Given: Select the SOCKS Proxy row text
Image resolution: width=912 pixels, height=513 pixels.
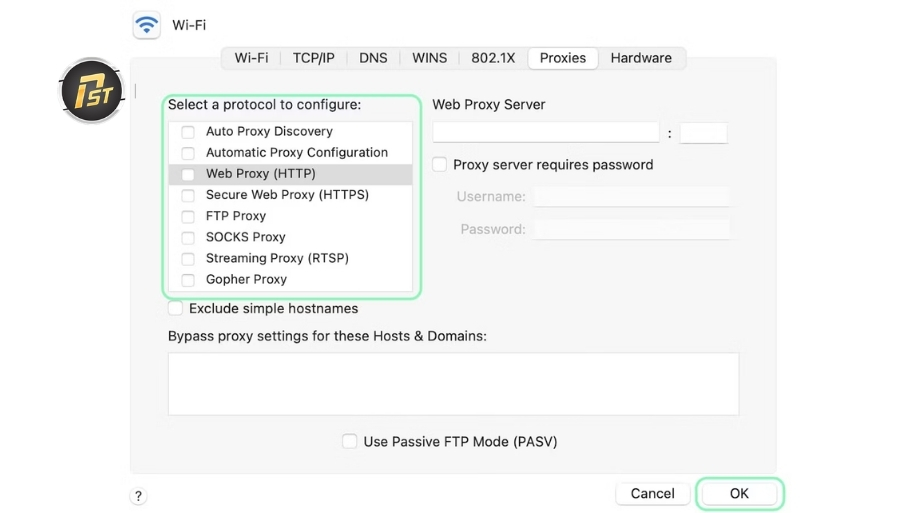Looking at the screenshot, I should tap(245, 237).
